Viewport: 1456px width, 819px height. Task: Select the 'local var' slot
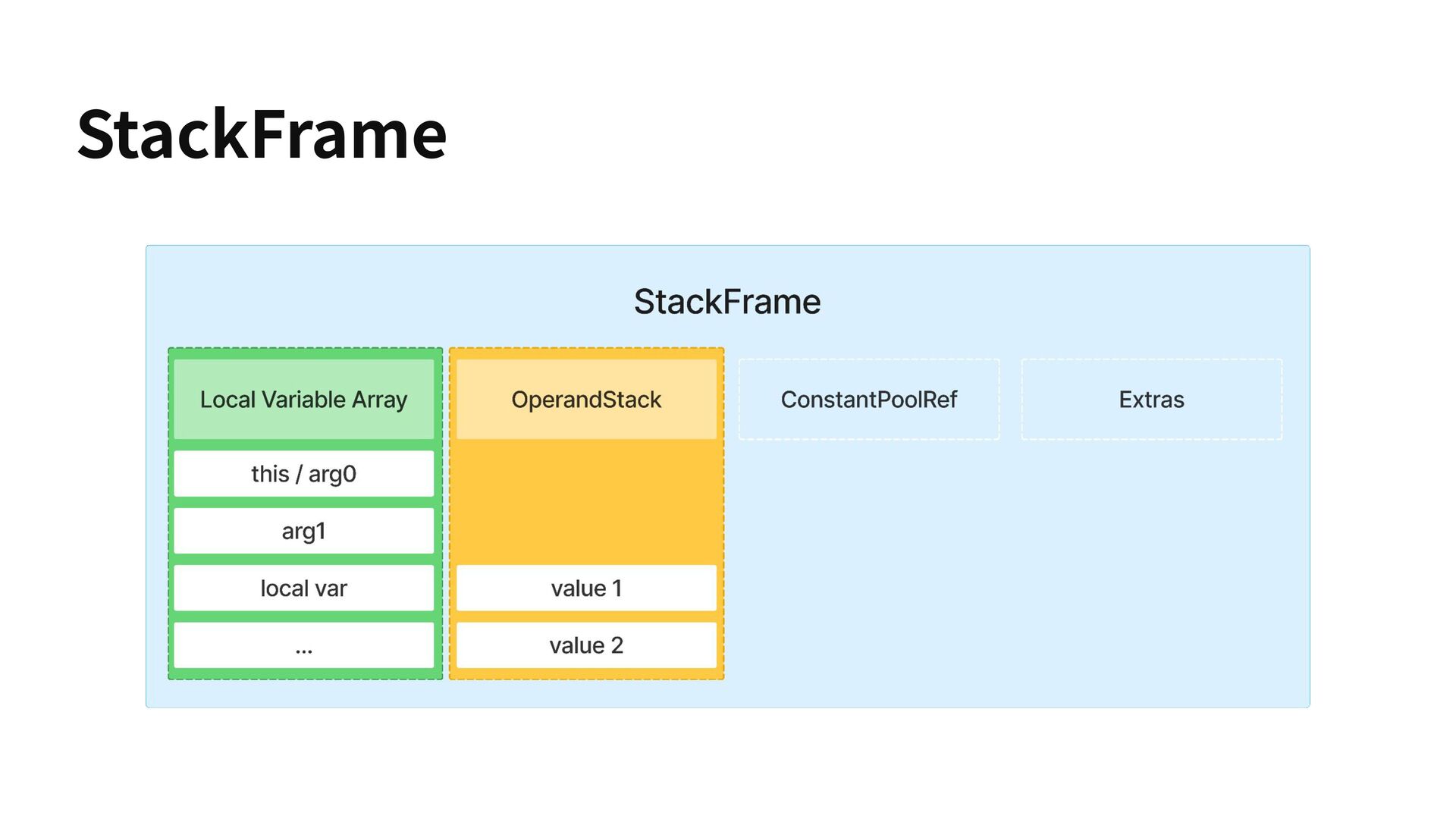303,588
